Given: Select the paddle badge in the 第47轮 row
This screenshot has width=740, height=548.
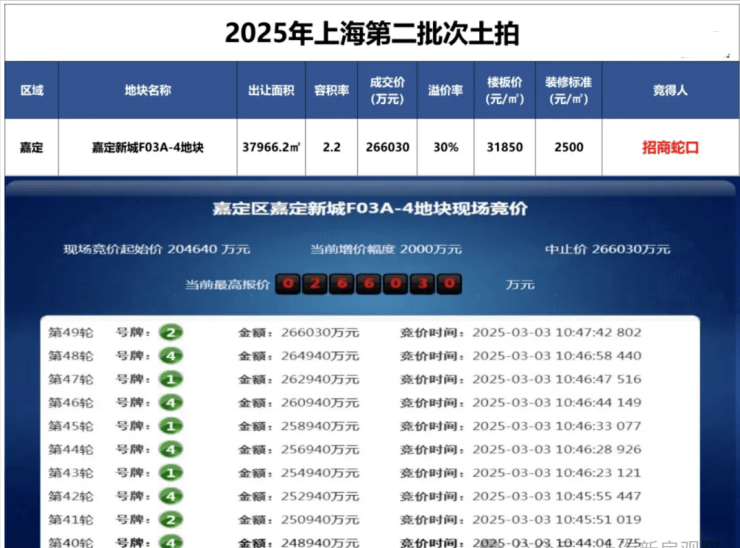Looking at the screenshot, I should coord(171,379).
